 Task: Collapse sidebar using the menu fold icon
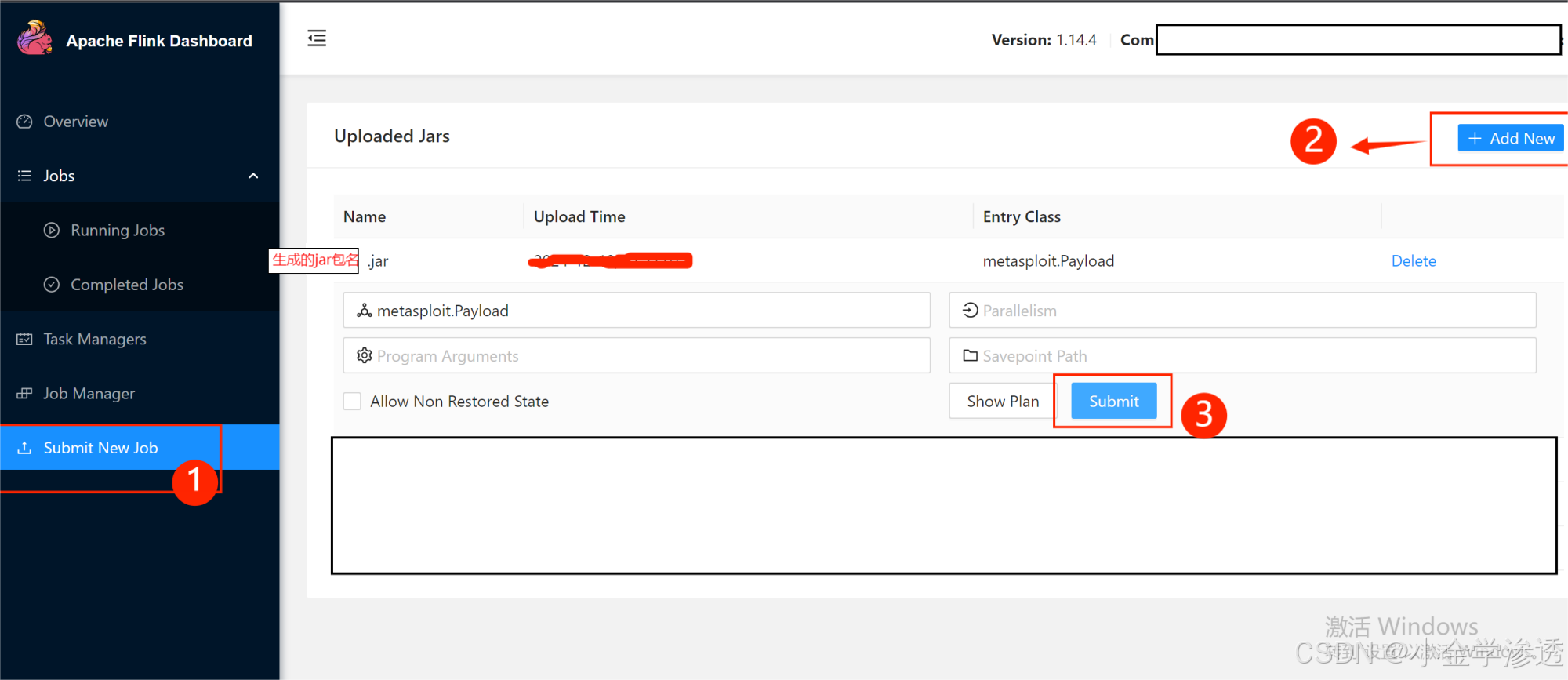(x=317, y=38)
